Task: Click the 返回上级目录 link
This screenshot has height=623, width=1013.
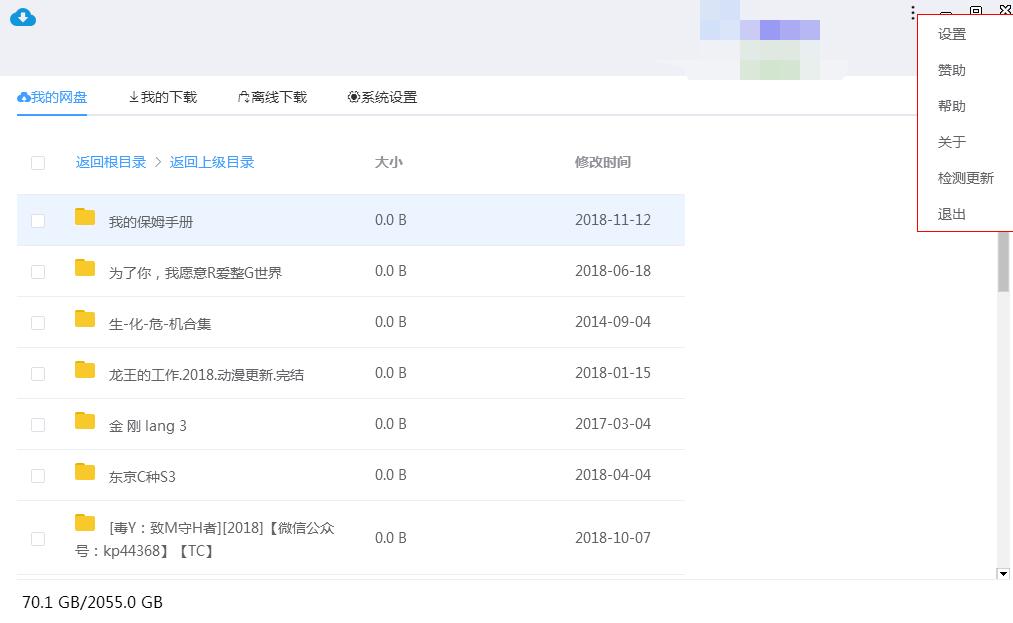Action: pyautogui.click(x=212, y=162)
